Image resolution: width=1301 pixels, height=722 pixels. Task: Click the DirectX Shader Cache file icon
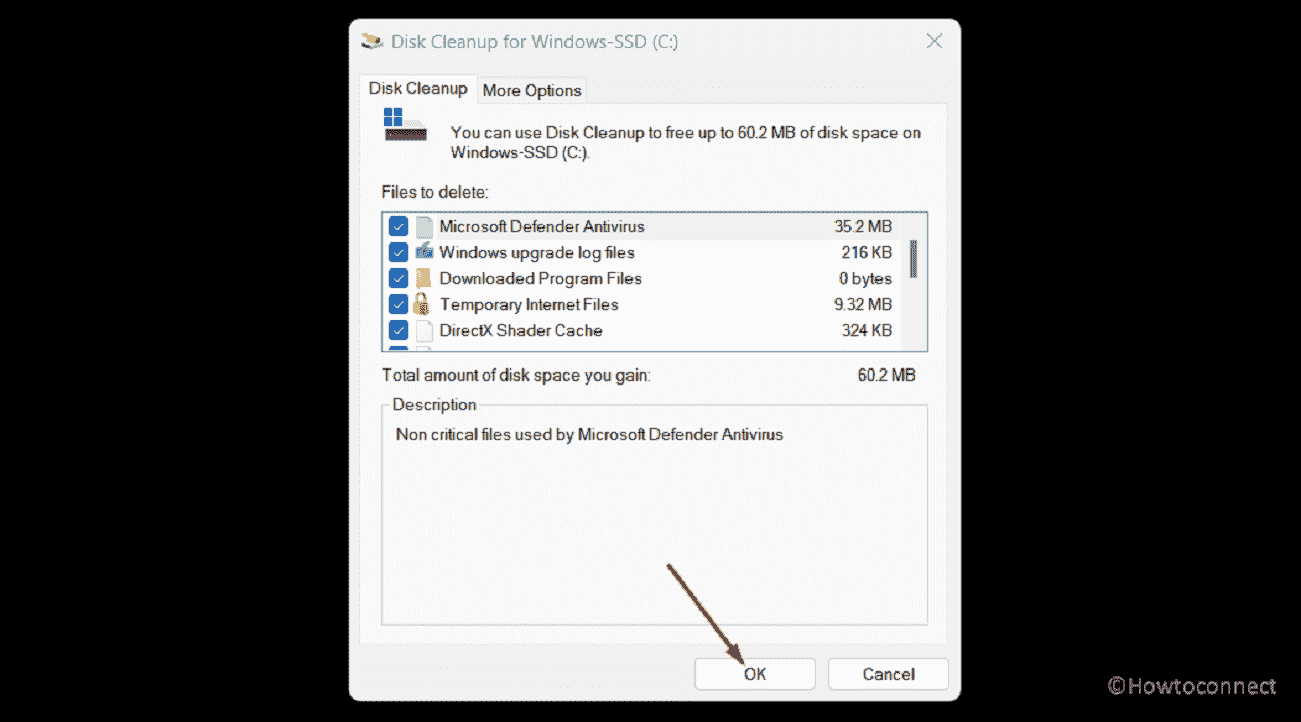point(424,330)
